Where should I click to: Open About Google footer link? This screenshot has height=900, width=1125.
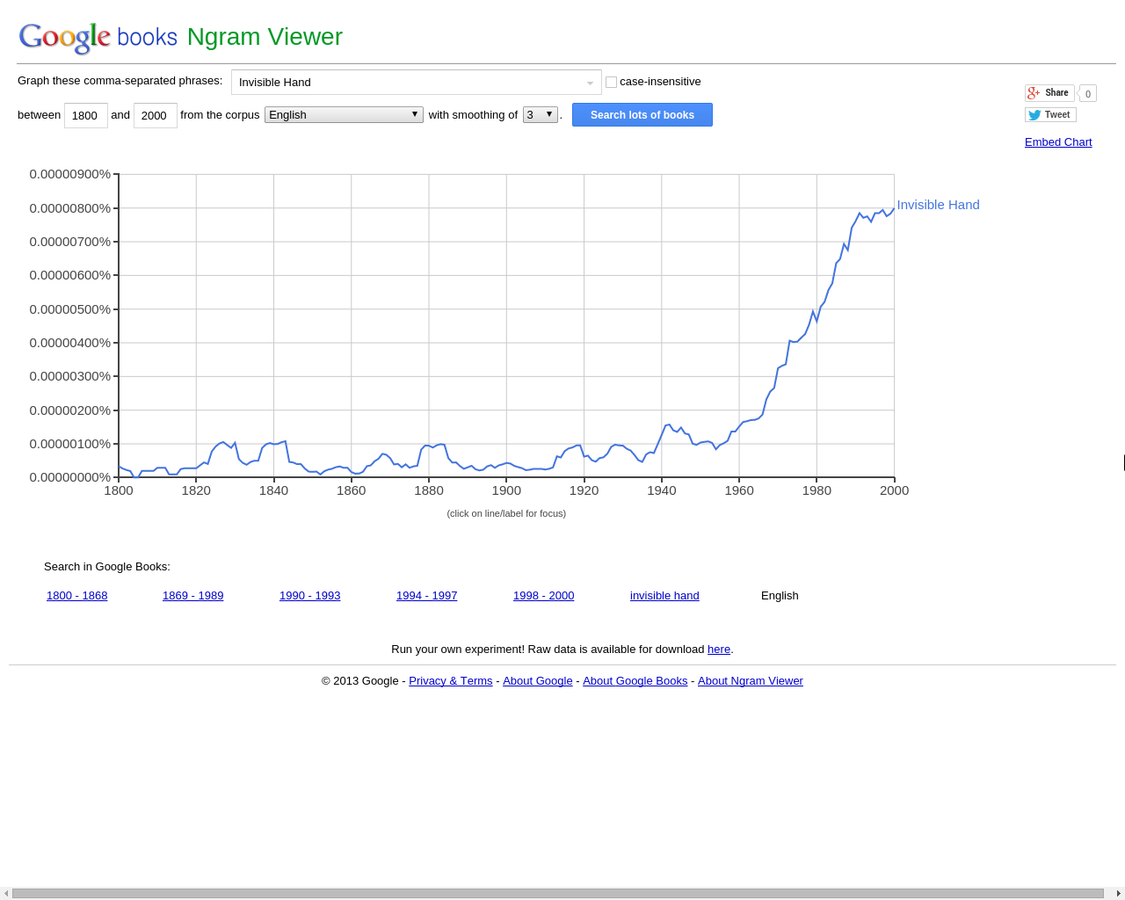click(x=537, y=681)
